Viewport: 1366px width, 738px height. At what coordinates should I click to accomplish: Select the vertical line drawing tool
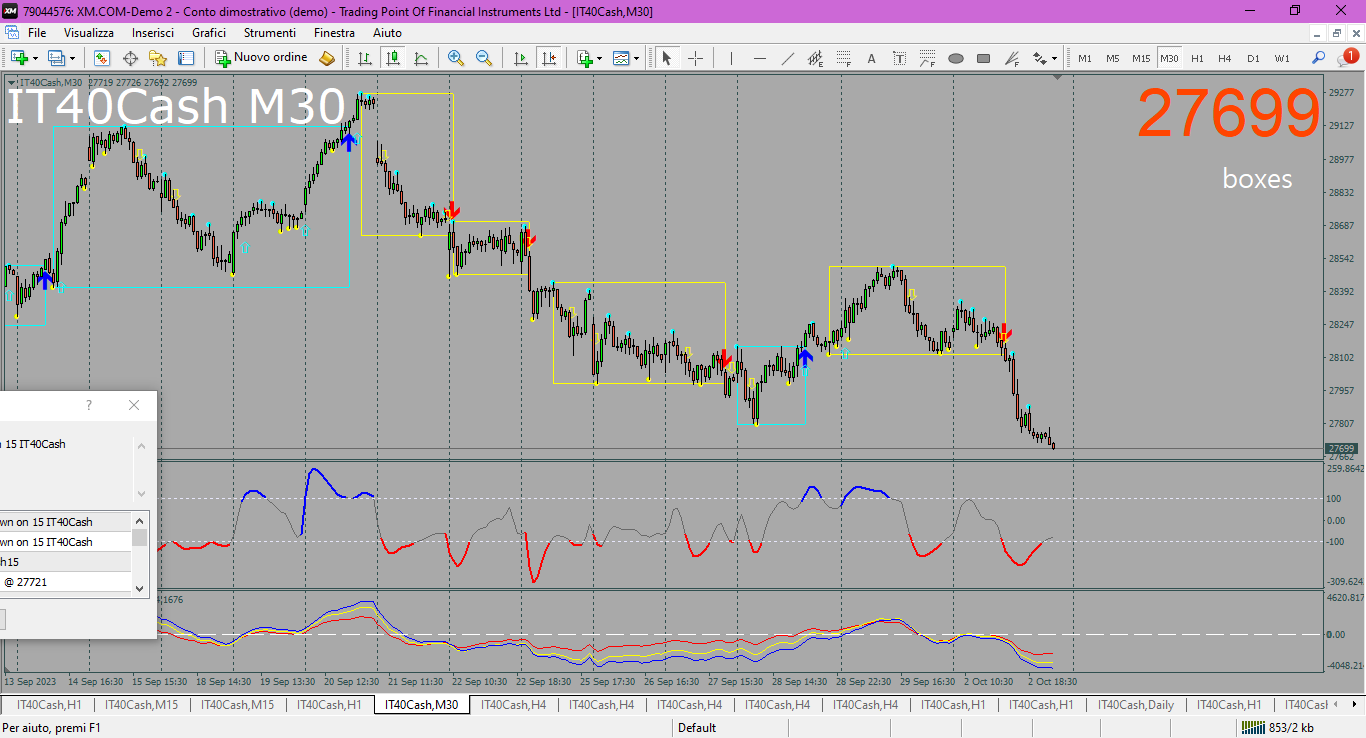coord(732,58)
